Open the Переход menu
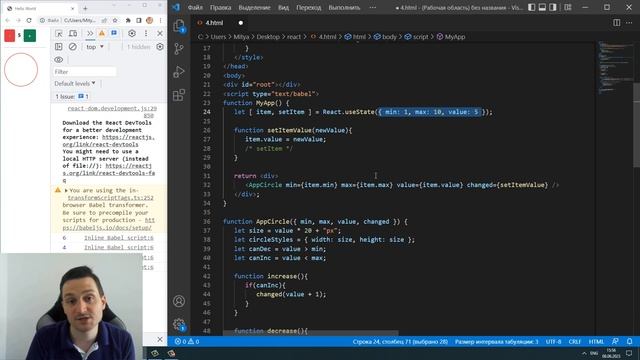 309,7
